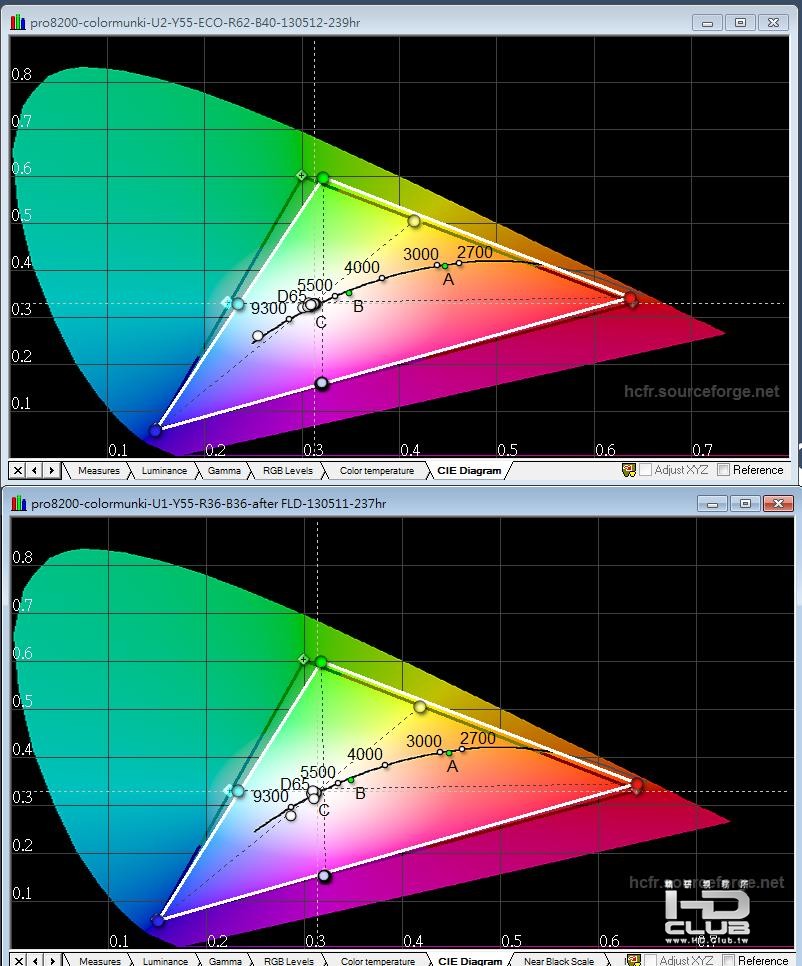Open the RGB Levels tab in top window
The width and height of the screenshot is (802, 966).
(x=288, y=471)
